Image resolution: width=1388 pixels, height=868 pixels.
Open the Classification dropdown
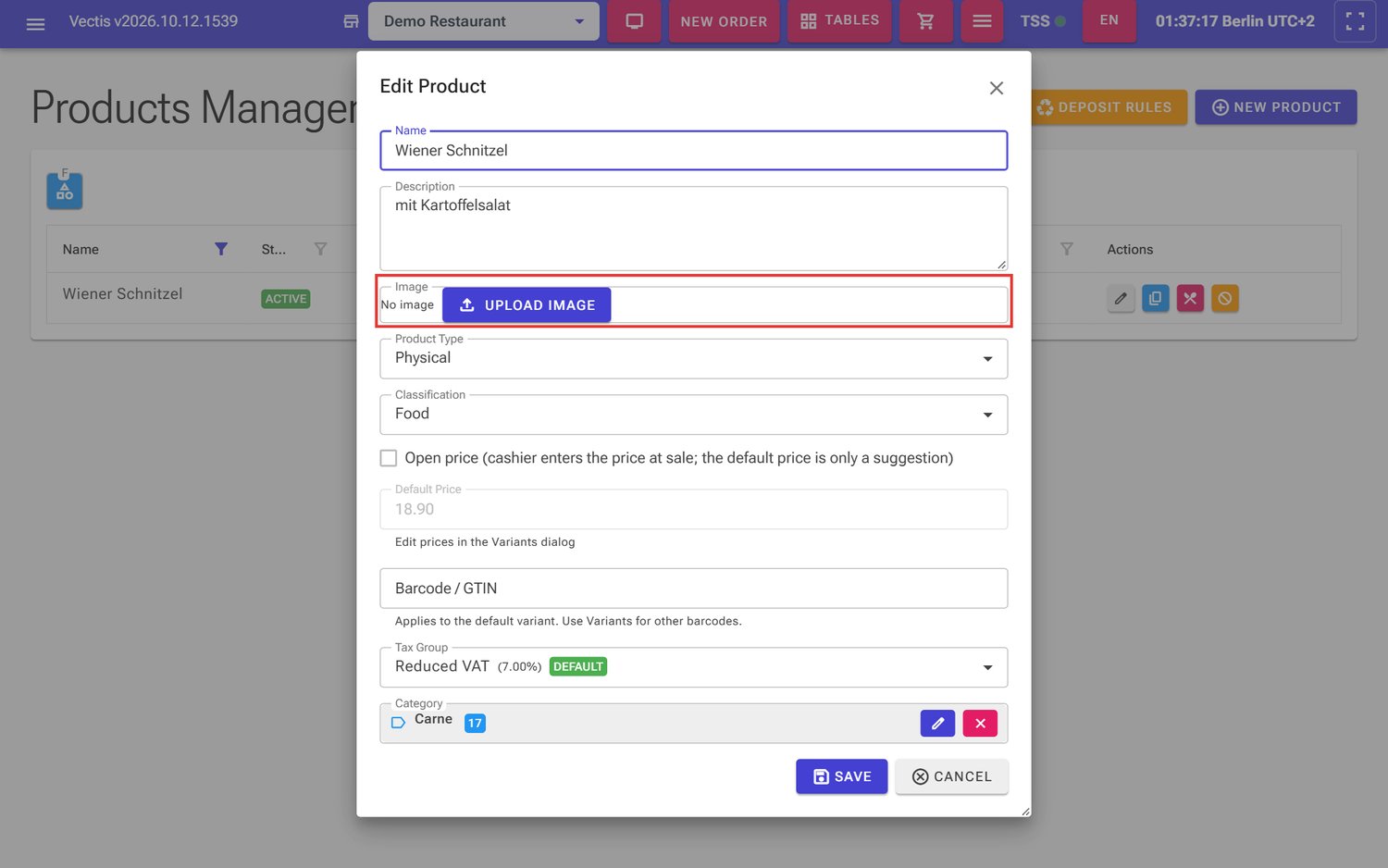(694, 415)
